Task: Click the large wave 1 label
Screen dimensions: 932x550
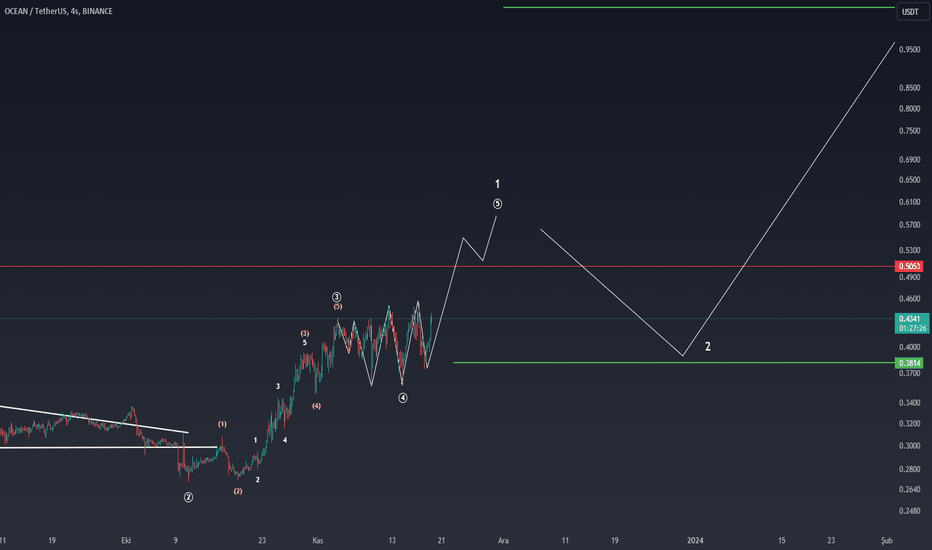Action: tap(498, 184)
